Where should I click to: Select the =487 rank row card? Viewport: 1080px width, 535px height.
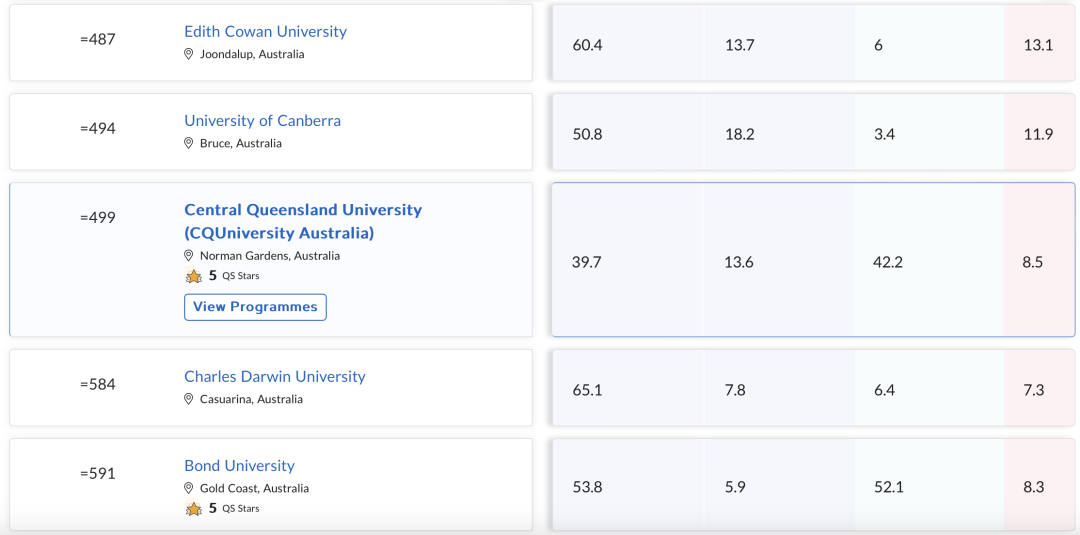[271, 43]
